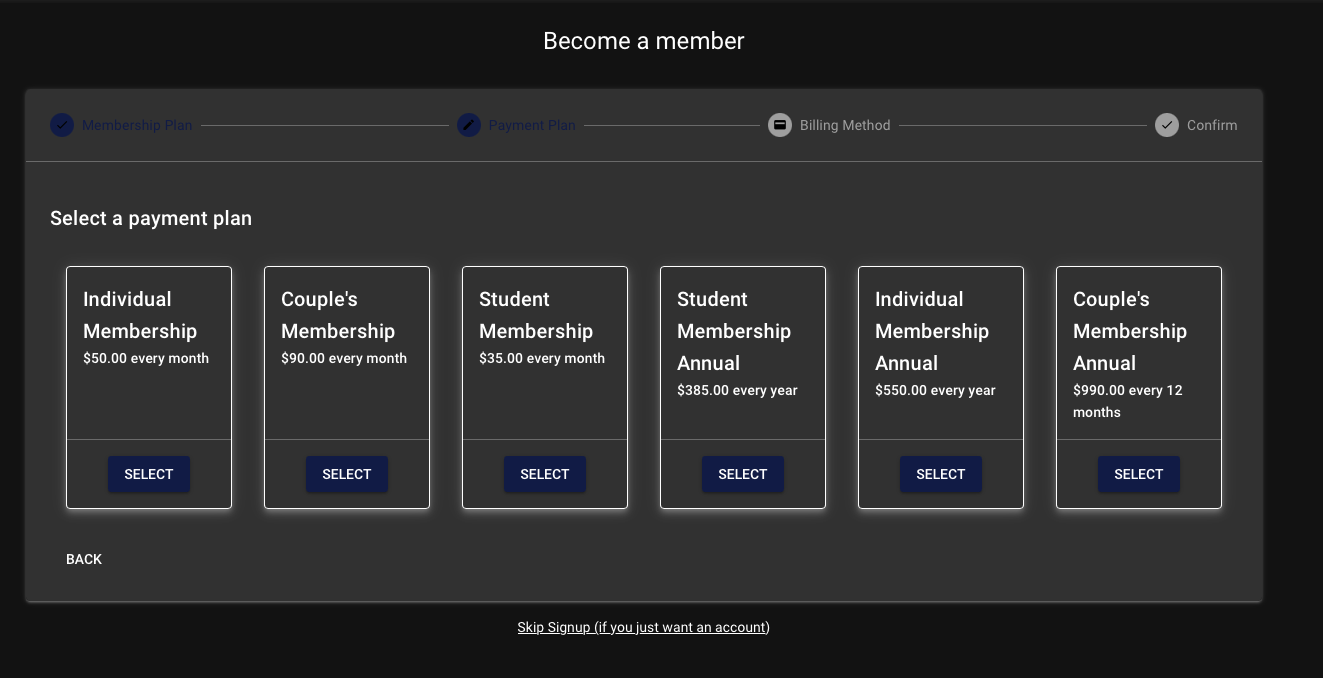Click the Confirm step checkmark icon
1323x678 pixels.
[x=1167, y=125]
